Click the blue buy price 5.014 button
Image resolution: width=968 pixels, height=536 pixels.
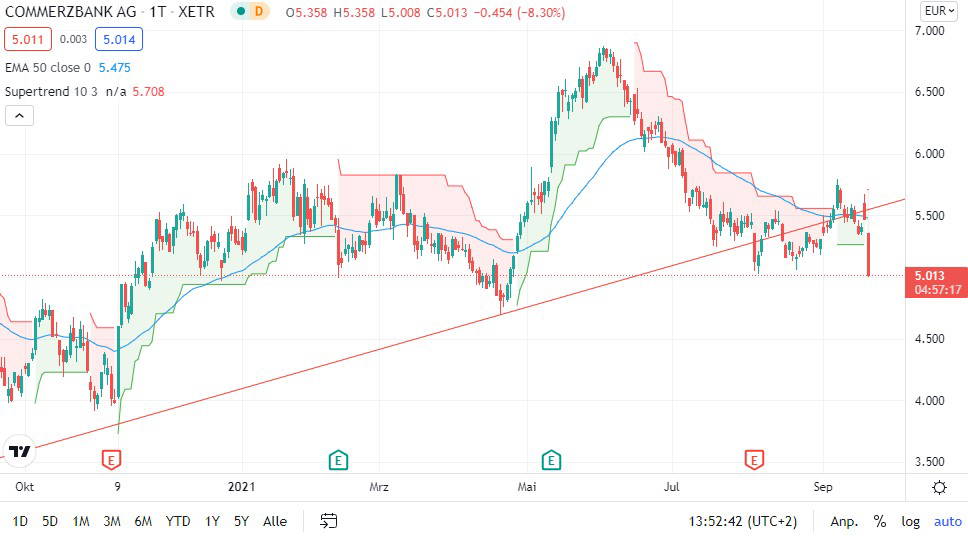point(119,40)
